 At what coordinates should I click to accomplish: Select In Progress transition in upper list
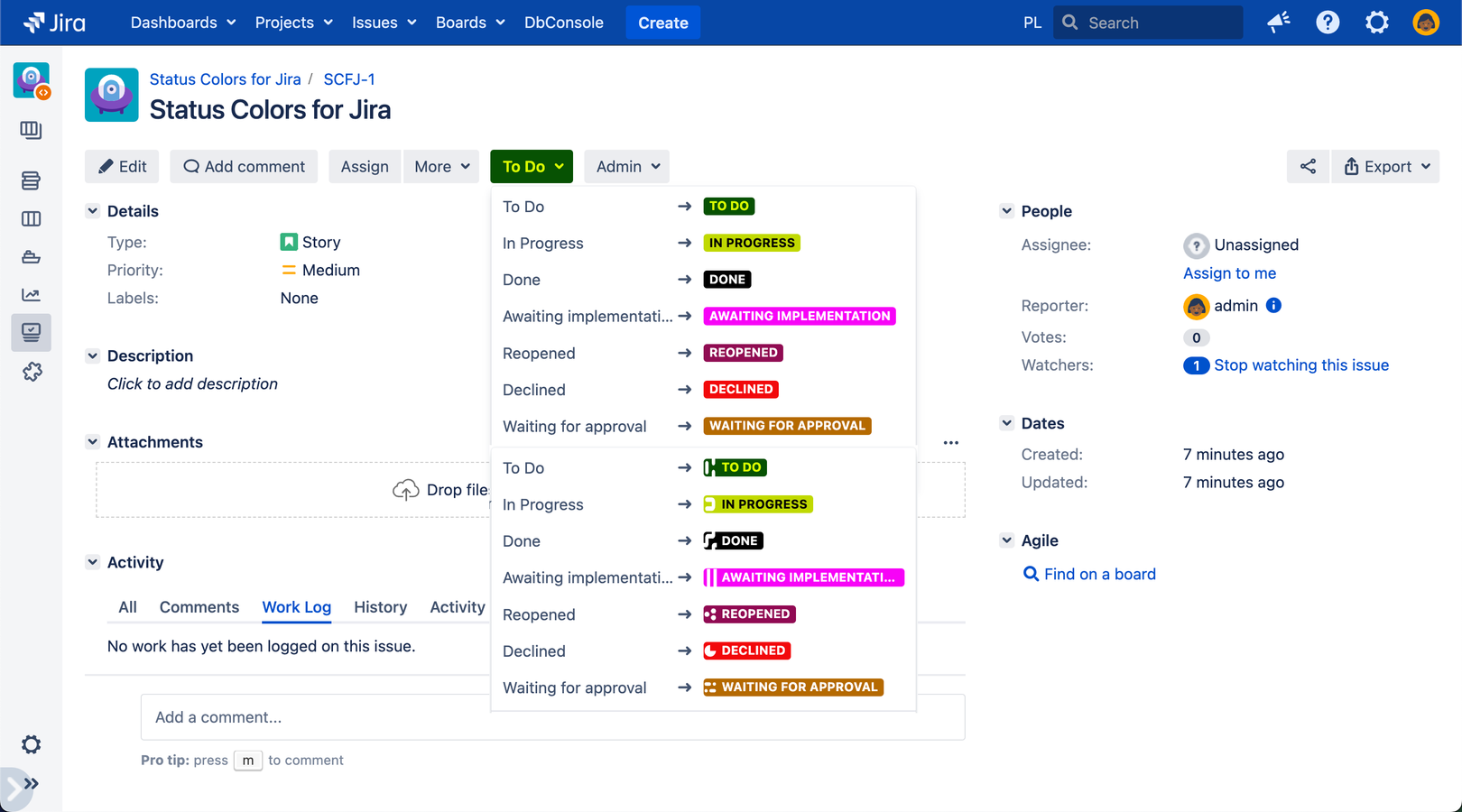[703, 243]
